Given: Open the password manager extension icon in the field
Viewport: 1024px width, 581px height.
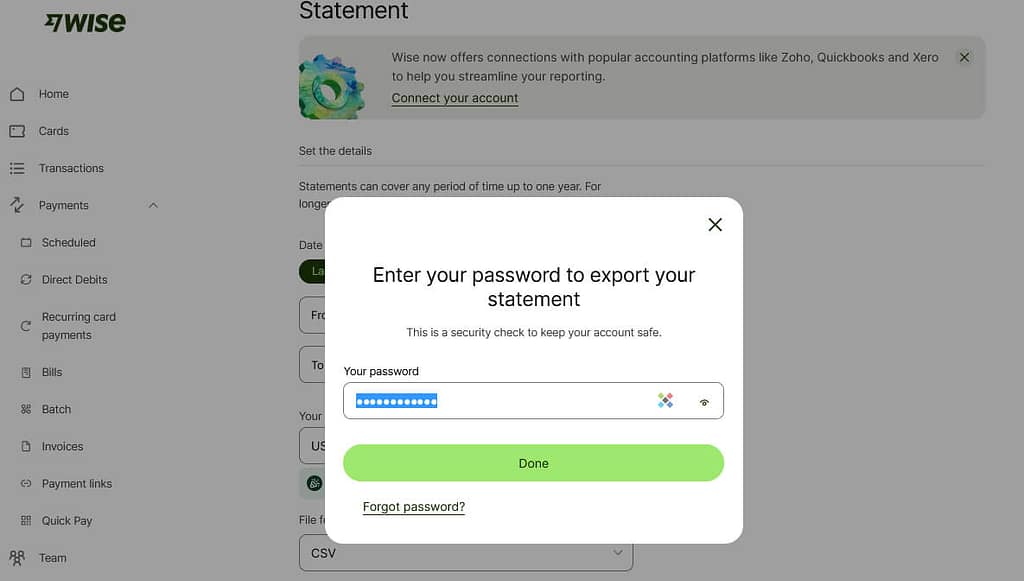Looking at the screenshot, I should click(x=665, y=400).
